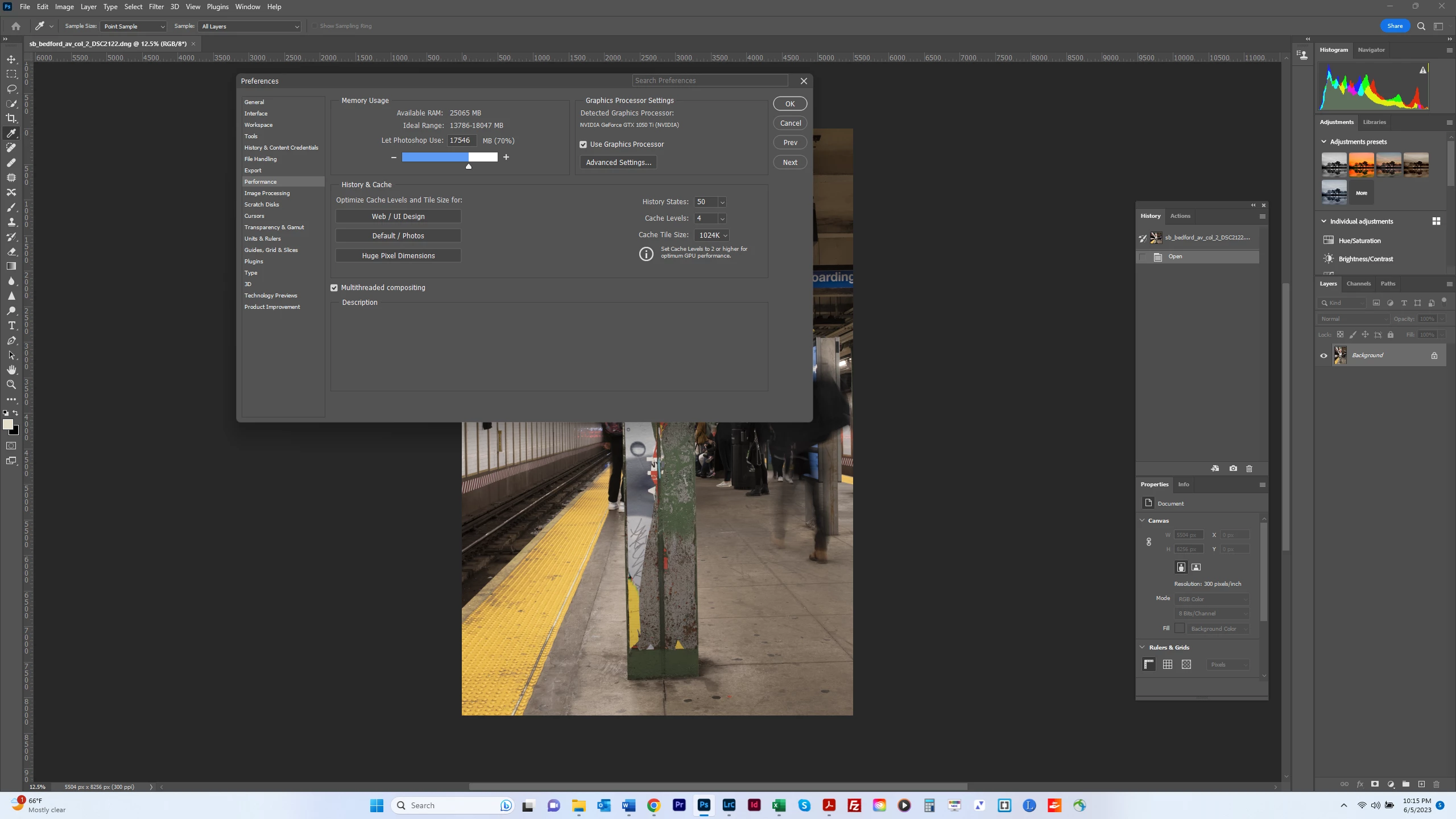Disable Use Graphics Processor checkbox
Viewport: 1456px width, 819px height.
[x=583, y=144]
